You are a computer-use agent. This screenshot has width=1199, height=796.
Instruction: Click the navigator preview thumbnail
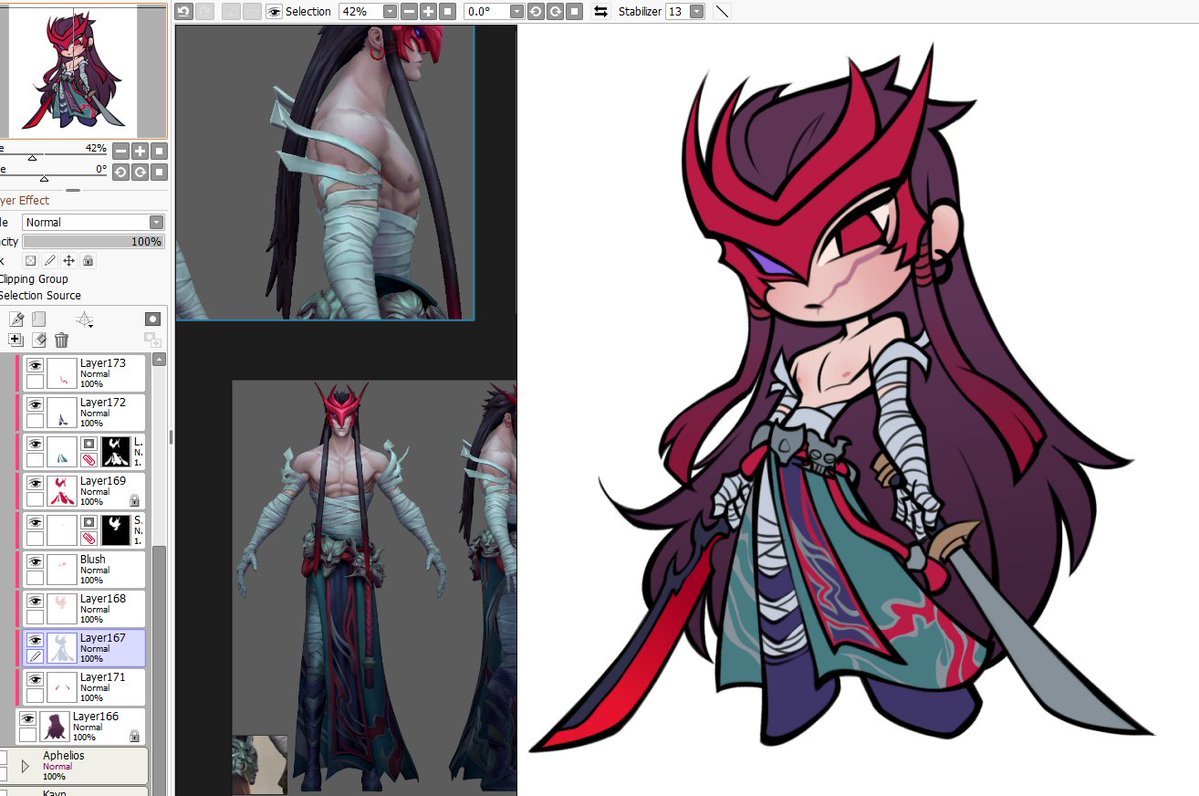click(x=73, y=71)
